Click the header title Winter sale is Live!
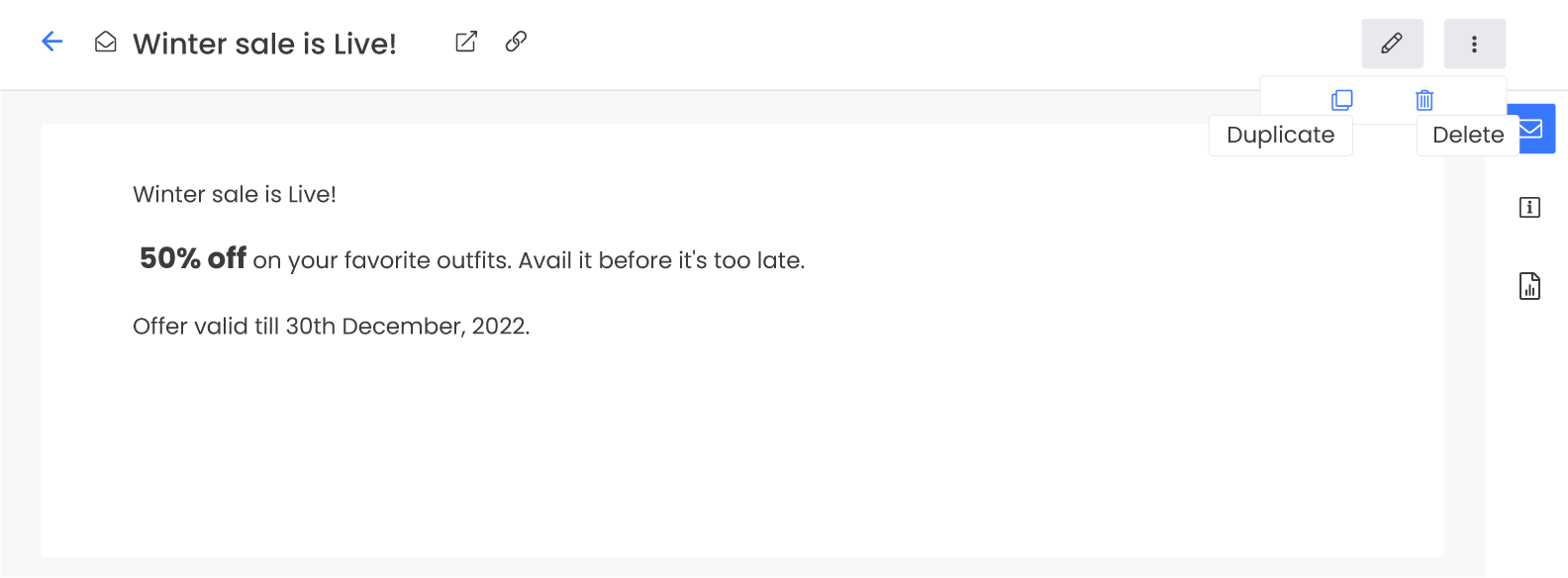Image resolution: width=1568 pixels, height=578 pixels. (264, 44)
